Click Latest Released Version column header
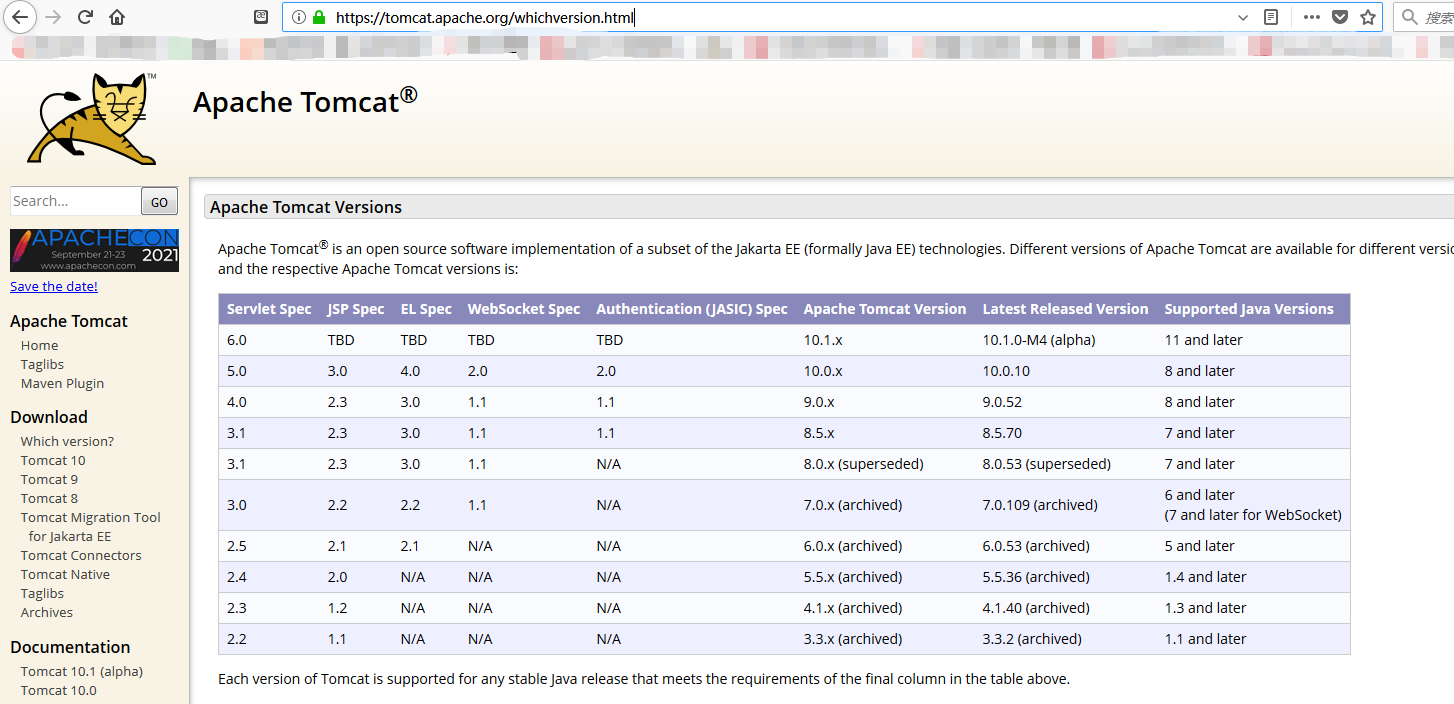The height and width of the screenshot is (704, 1454). tap(1066, 309)
